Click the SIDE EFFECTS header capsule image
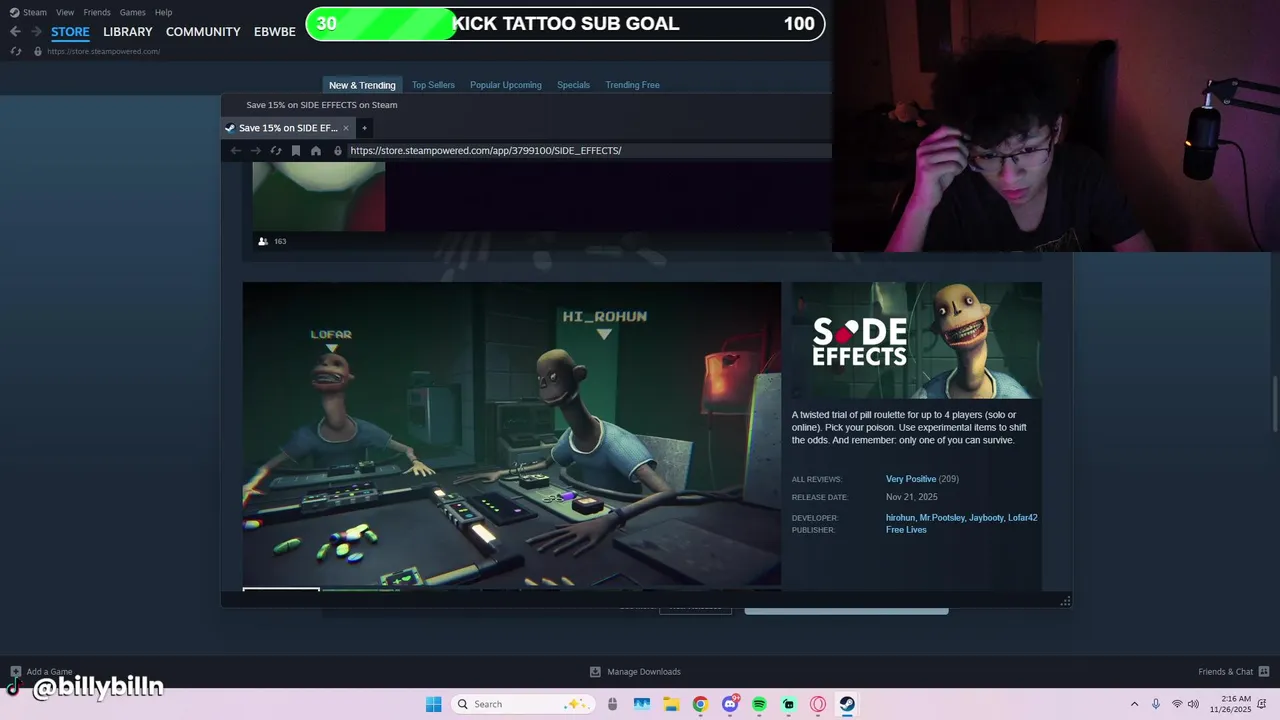The width and height of the screenshot is (1280, 720). pos(917,340)
